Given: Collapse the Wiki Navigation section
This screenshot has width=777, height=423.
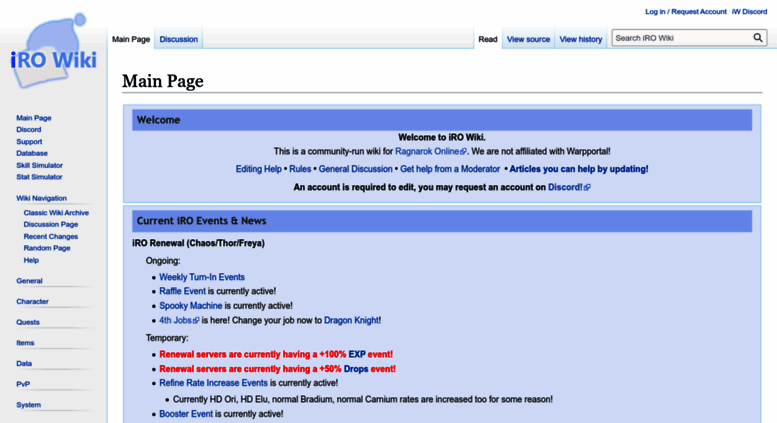Looking at the screenshot, I should coord(41,198).
